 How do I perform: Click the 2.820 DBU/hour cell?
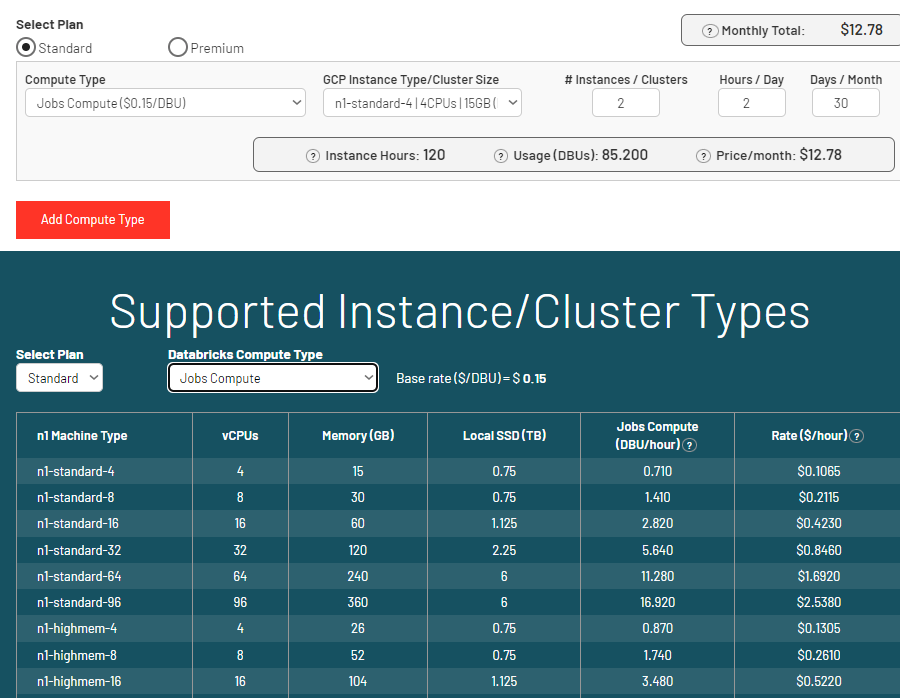pyautogui.click(x=657, y=524)
